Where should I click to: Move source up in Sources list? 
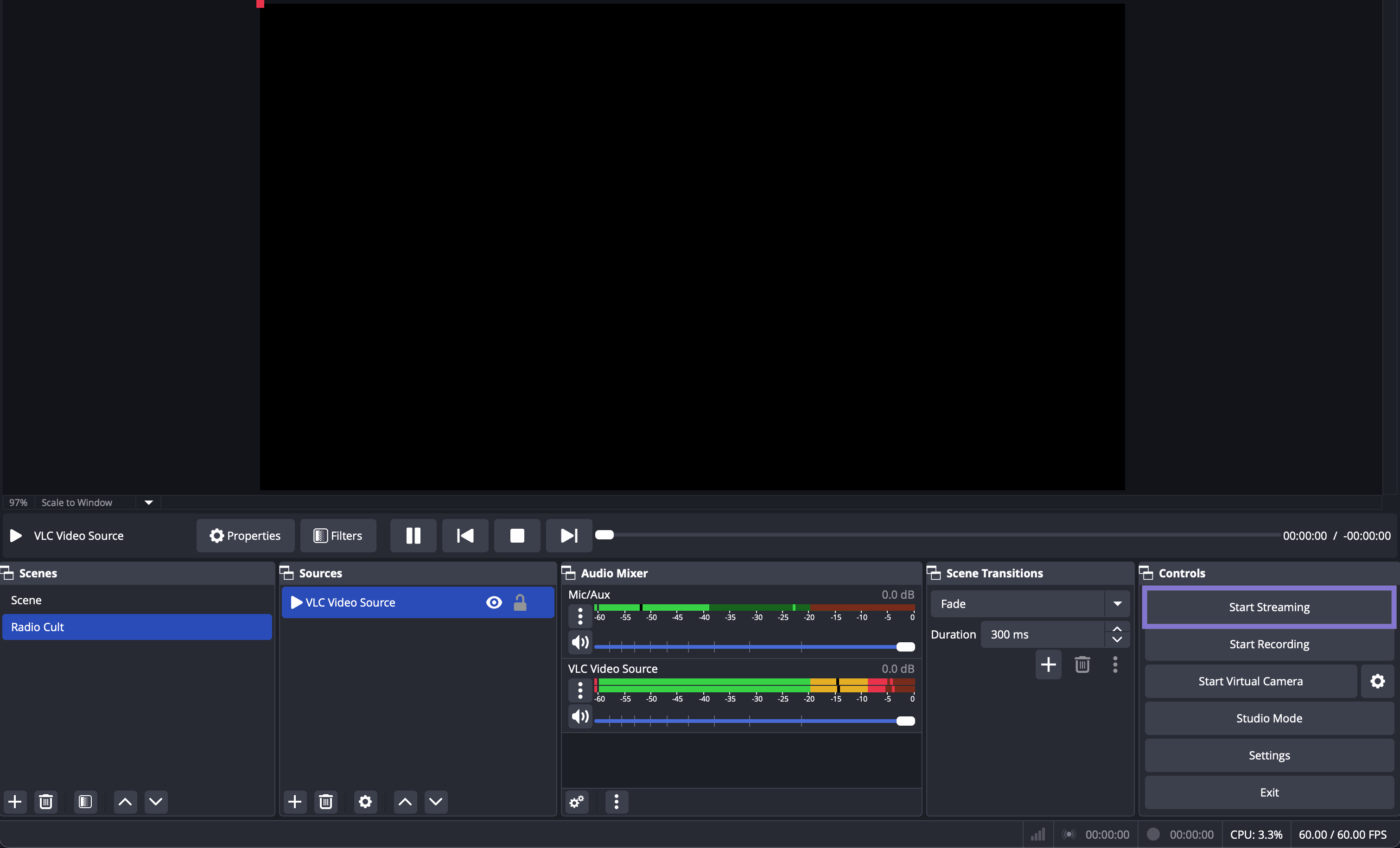405,801
